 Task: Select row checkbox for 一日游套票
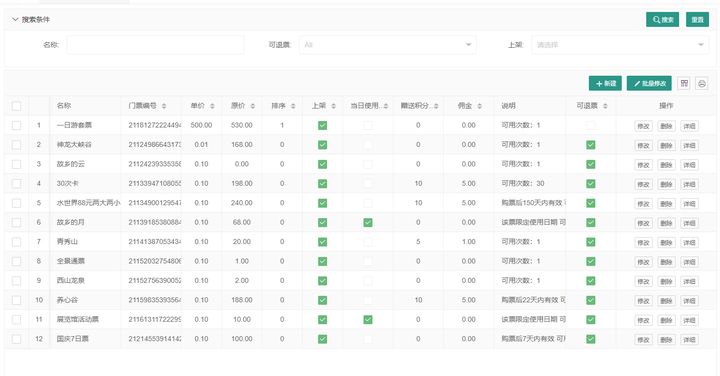click(x=17, y=125)
